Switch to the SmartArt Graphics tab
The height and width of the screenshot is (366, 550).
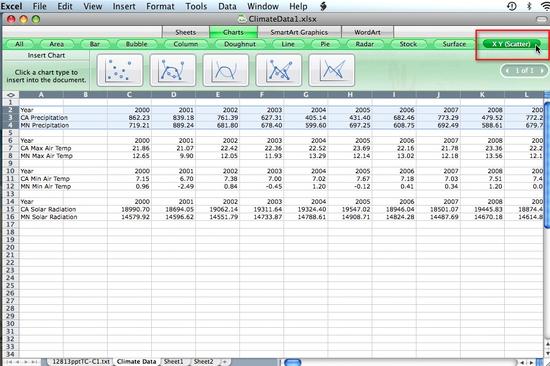pos(299,32)
